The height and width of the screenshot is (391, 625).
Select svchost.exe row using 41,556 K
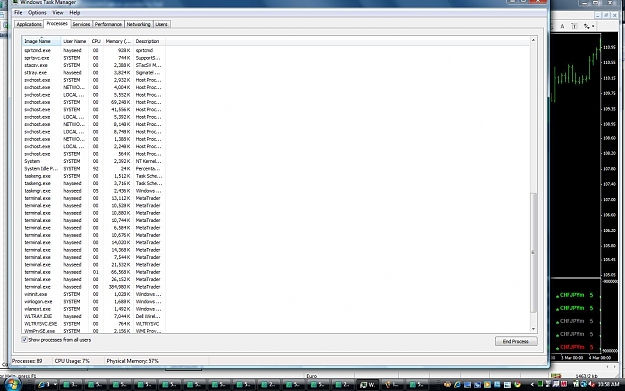93,110
